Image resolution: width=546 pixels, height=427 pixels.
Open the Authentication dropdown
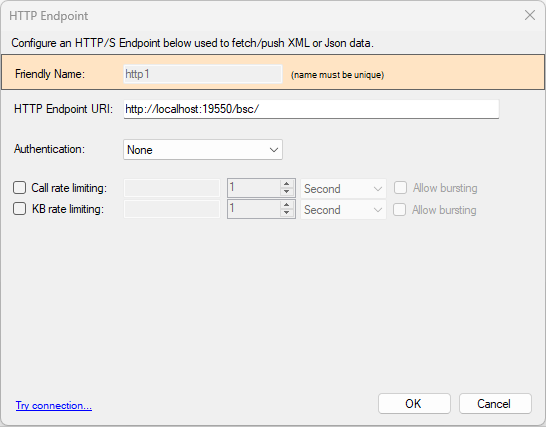pyautogui.click(x=203, y=150)
